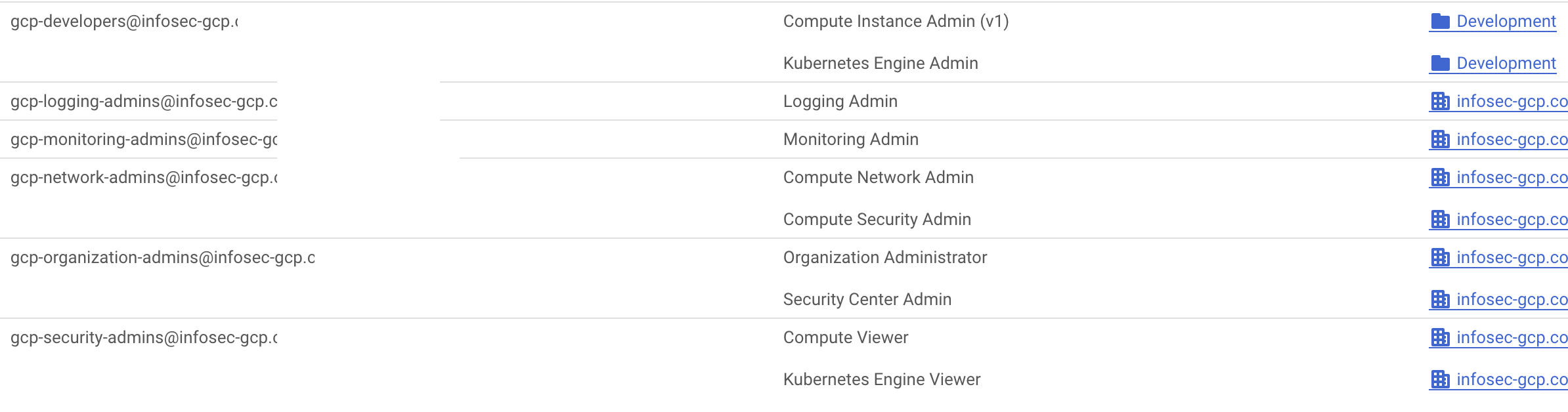Select the gcp-logging-admins member entry
Viewport: 1568px width, 412px height.
click(144, 101)
